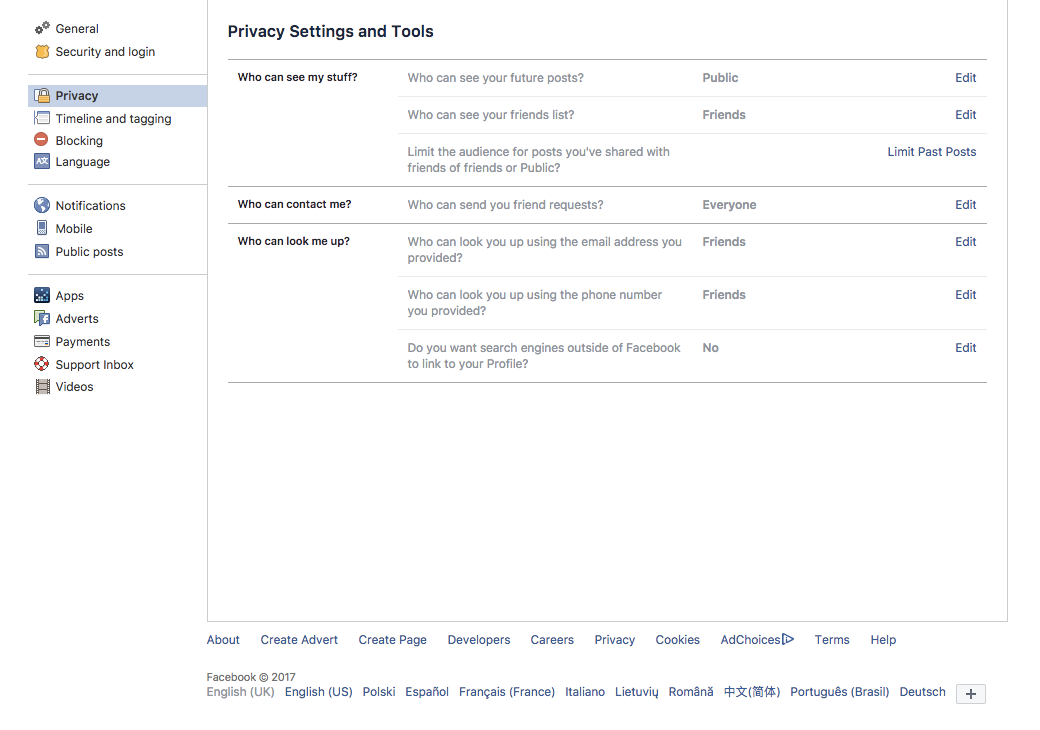Click the Videos film strip icon
Image resolution: width=1040 pixels, height=730 pixels.
(x=42, y=387)
